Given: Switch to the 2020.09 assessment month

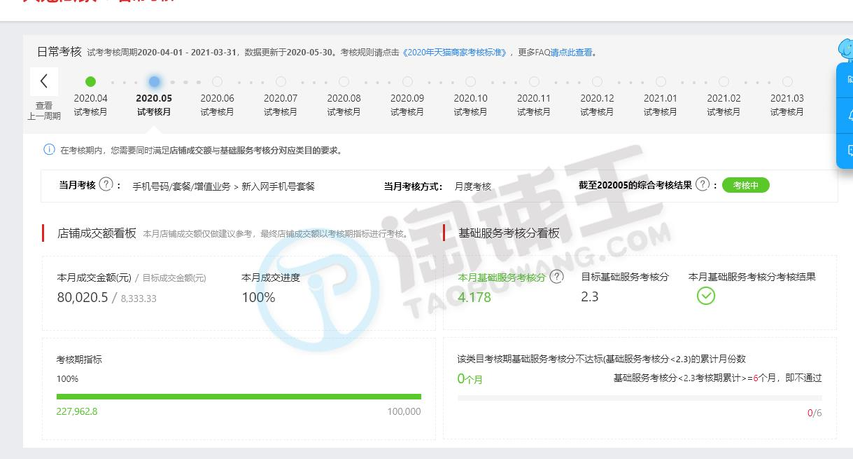Looking at the screenshot, I should [407, 104].
